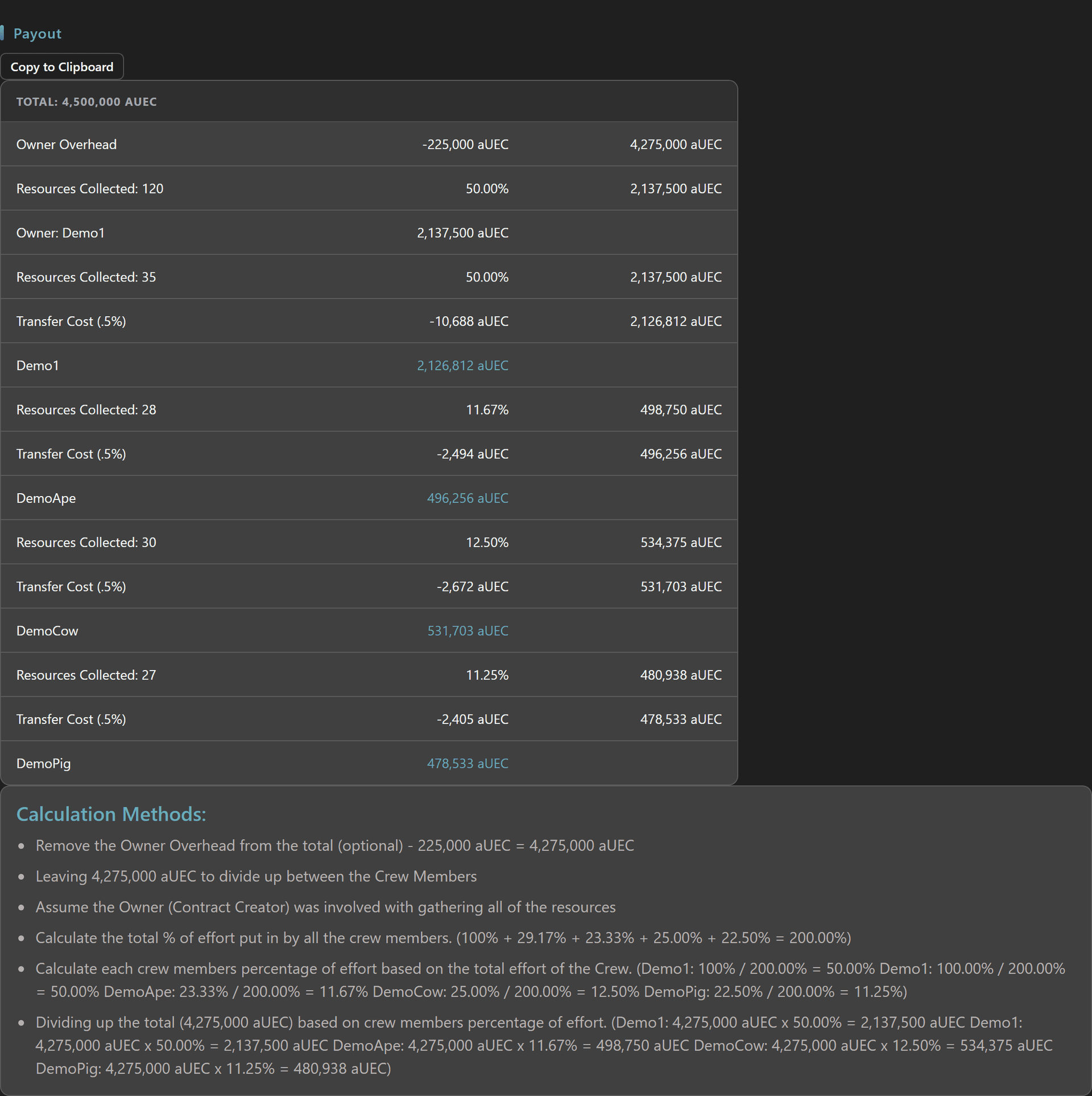Select Resources Collected: 27 row label
1092x1096 pixels.
86,675
